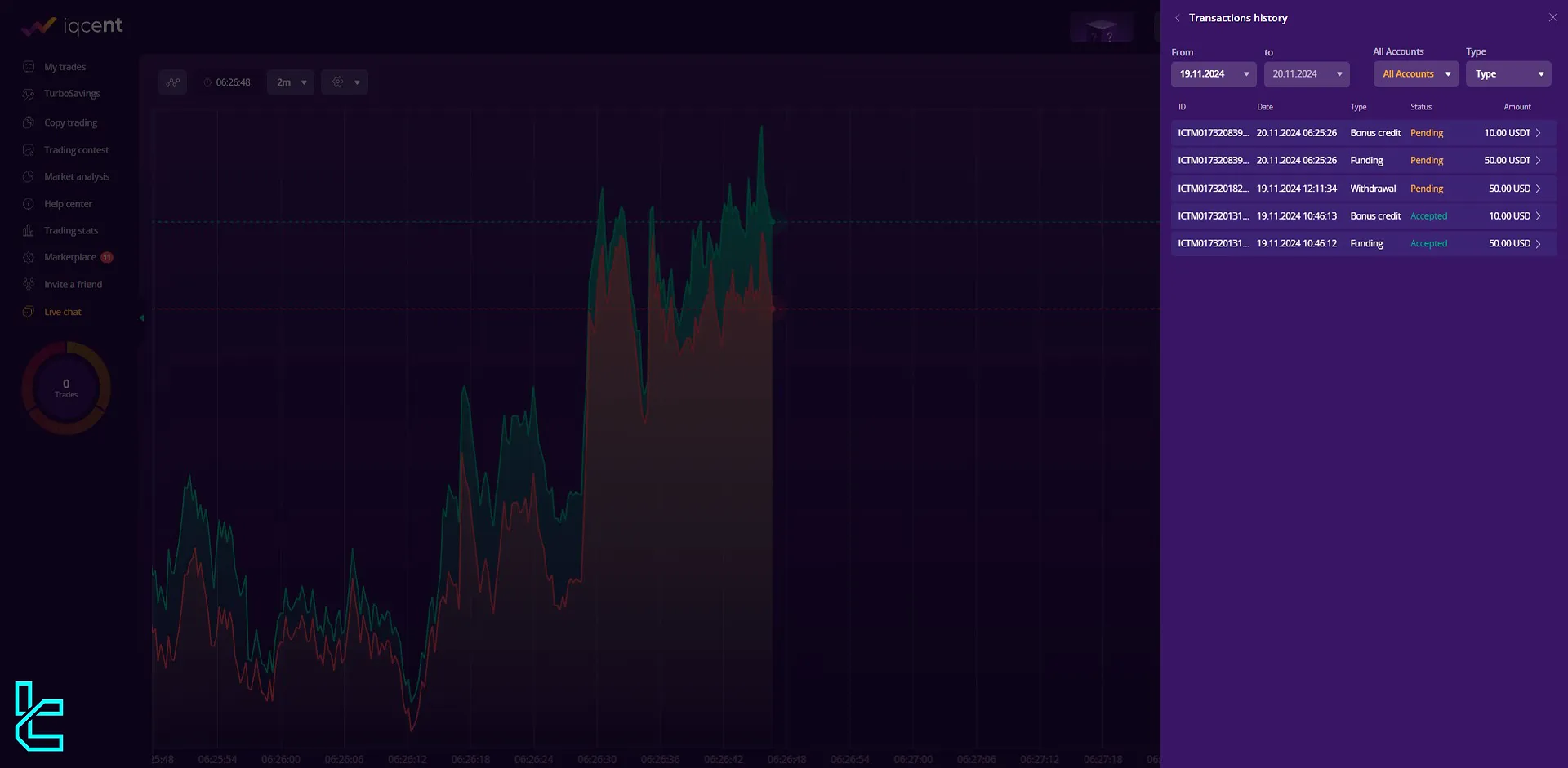Open Trading stats page

pyautogui.click(x=71, y=231)
